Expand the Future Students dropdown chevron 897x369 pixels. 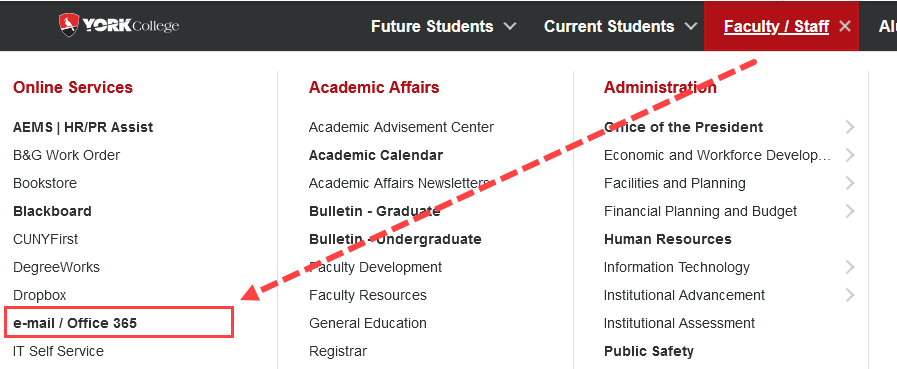click(510, 26)
